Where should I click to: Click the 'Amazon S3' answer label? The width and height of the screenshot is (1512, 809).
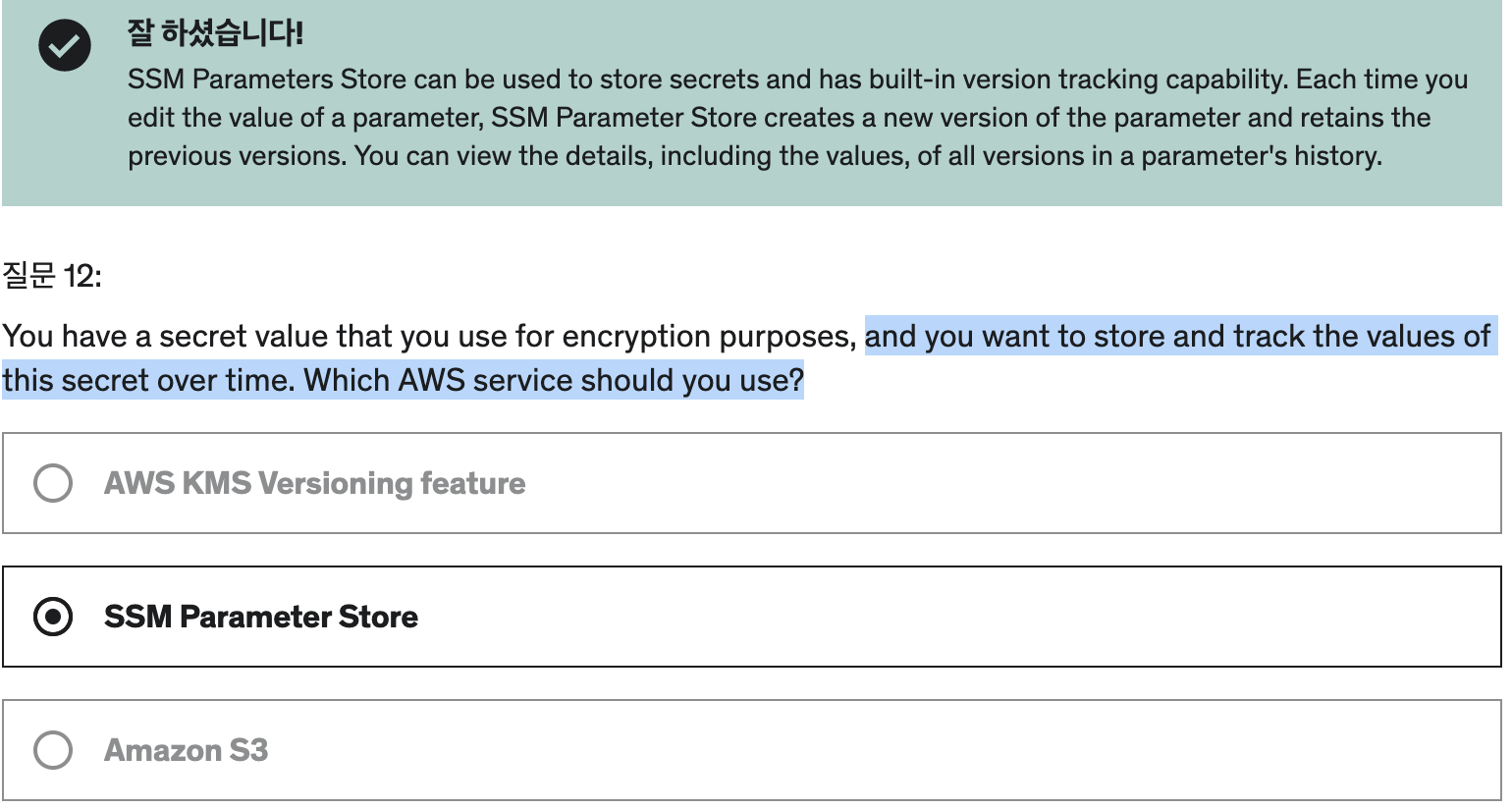(x=186, y=750)
